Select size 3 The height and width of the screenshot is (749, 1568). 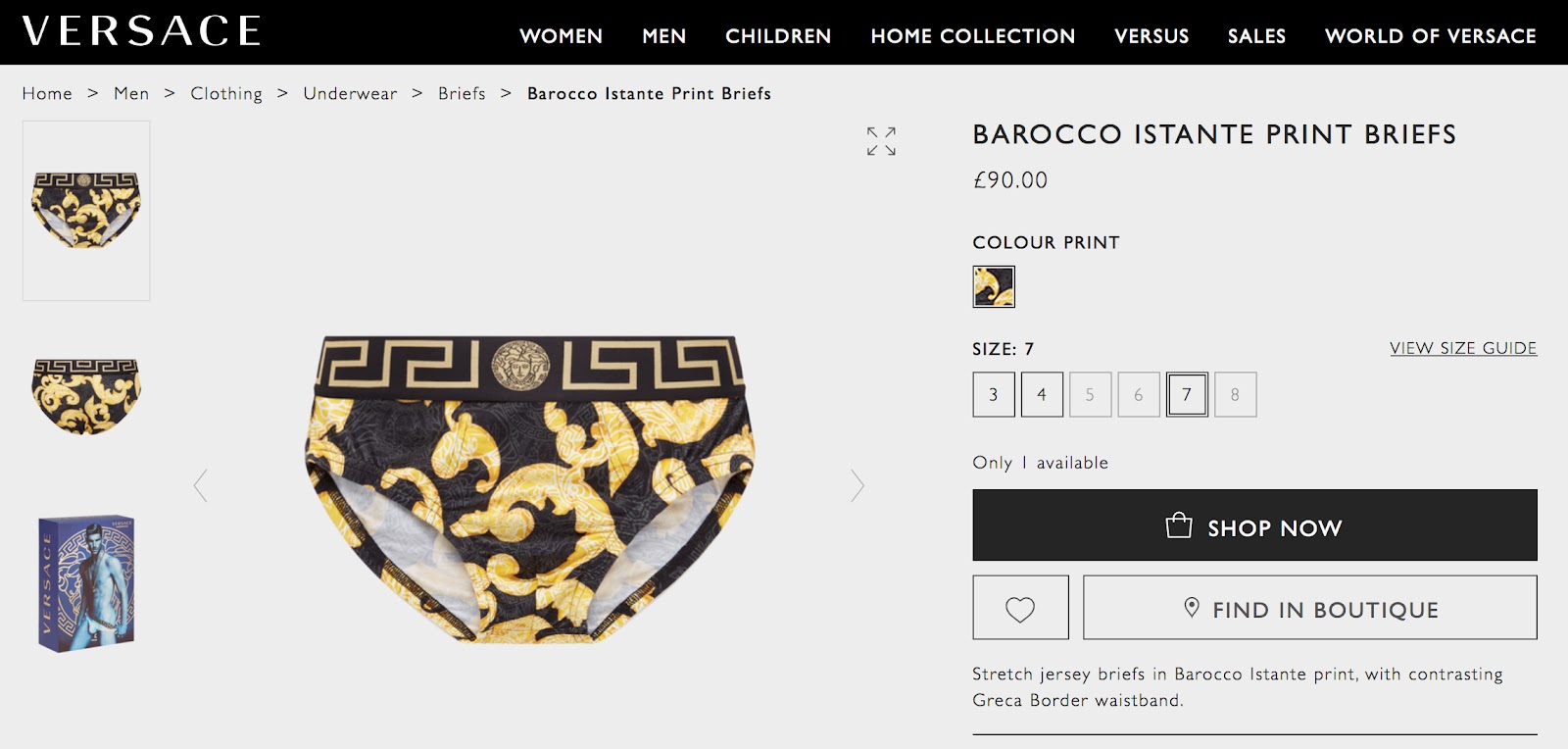pyautogui.click(x=993, y=394)
